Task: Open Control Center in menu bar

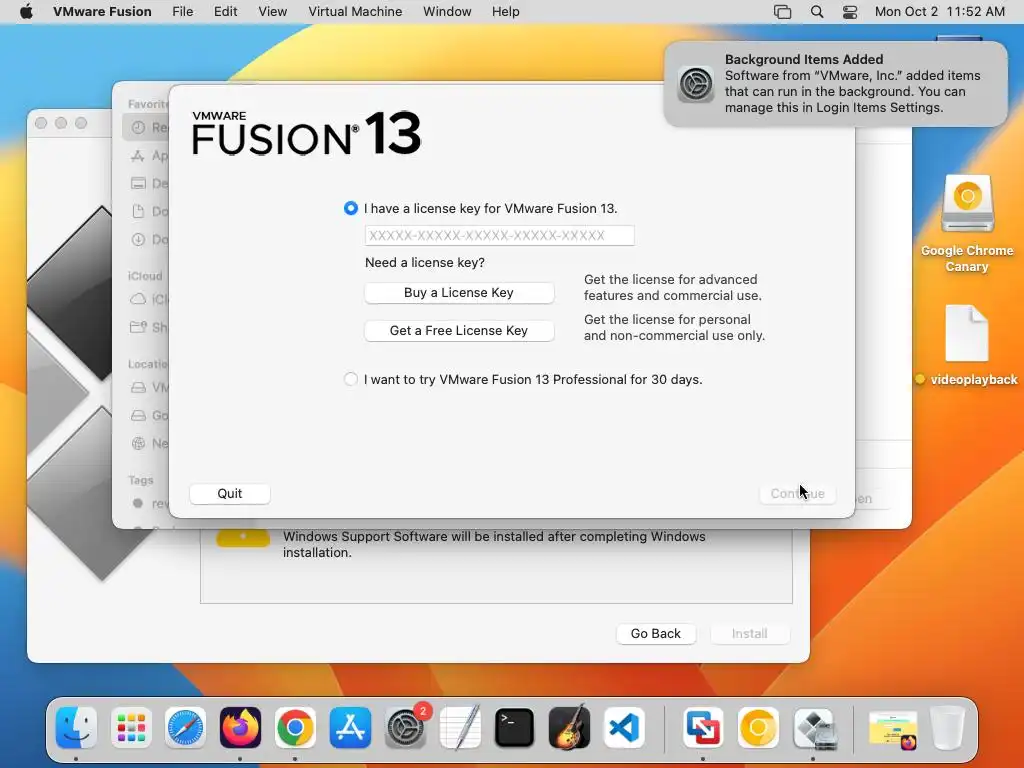Action: (x=850, y=12)
